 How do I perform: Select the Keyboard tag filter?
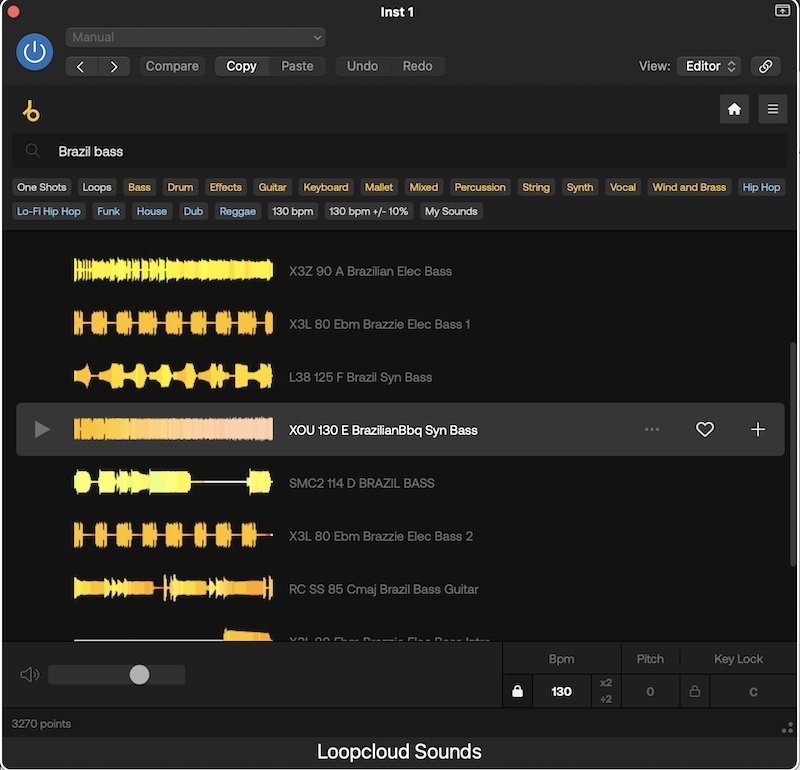[x=326, y=187]
